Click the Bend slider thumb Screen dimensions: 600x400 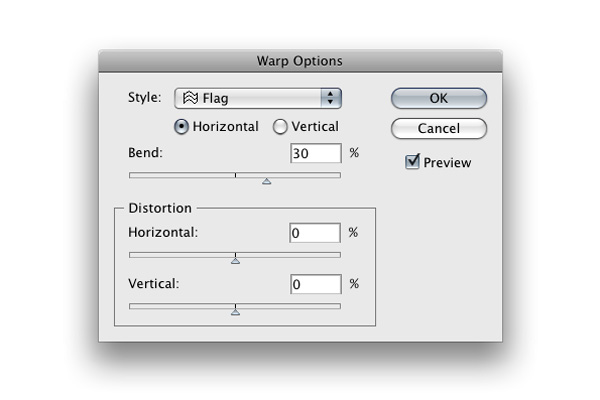click(x=267, y=181)
